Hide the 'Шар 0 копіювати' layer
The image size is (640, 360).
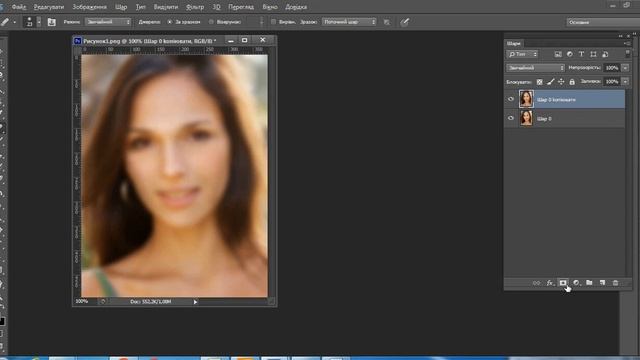point(511,99)
